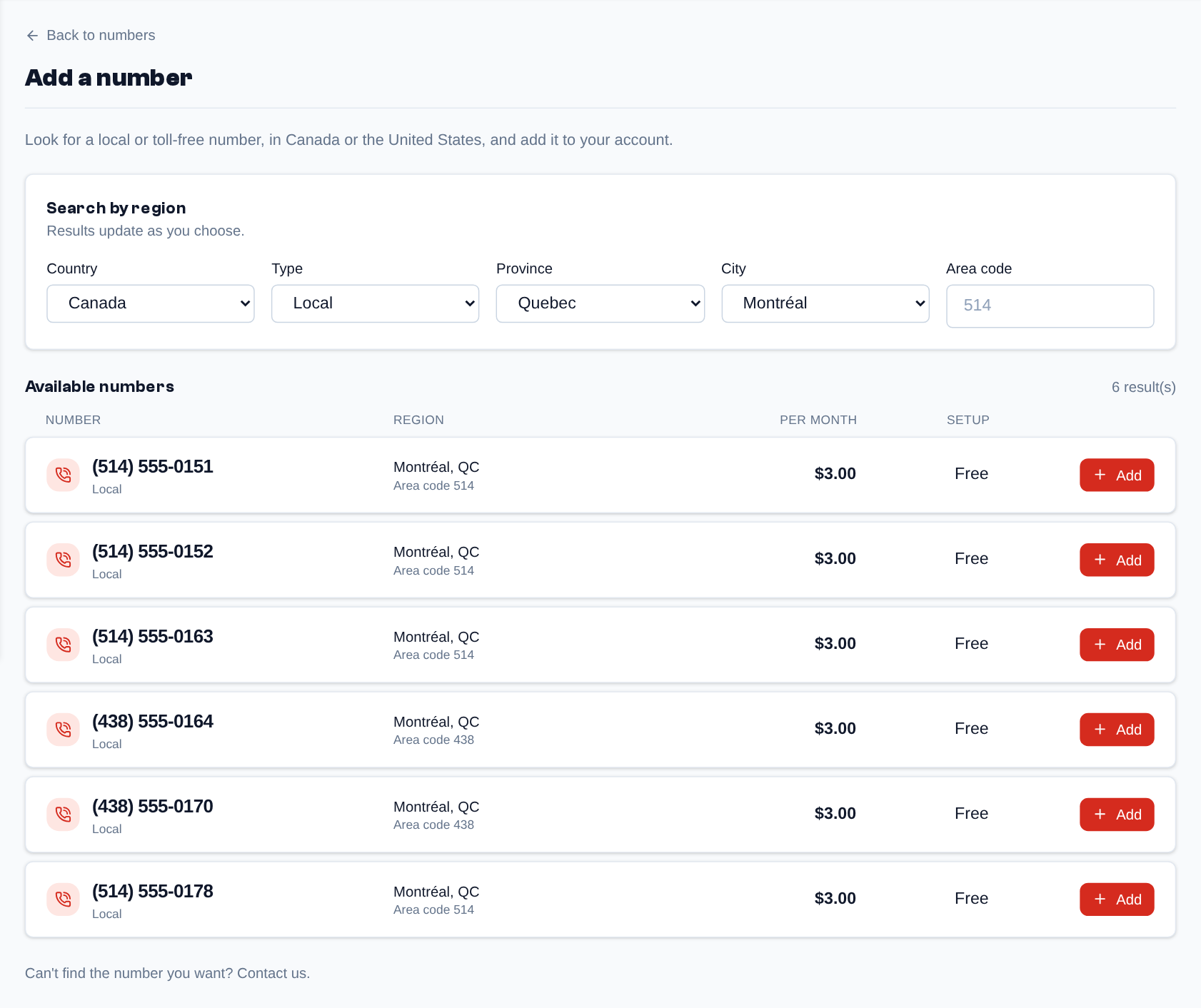
Task: Add the number (514) 555-0152
Action: click(x=1117, y=560)
